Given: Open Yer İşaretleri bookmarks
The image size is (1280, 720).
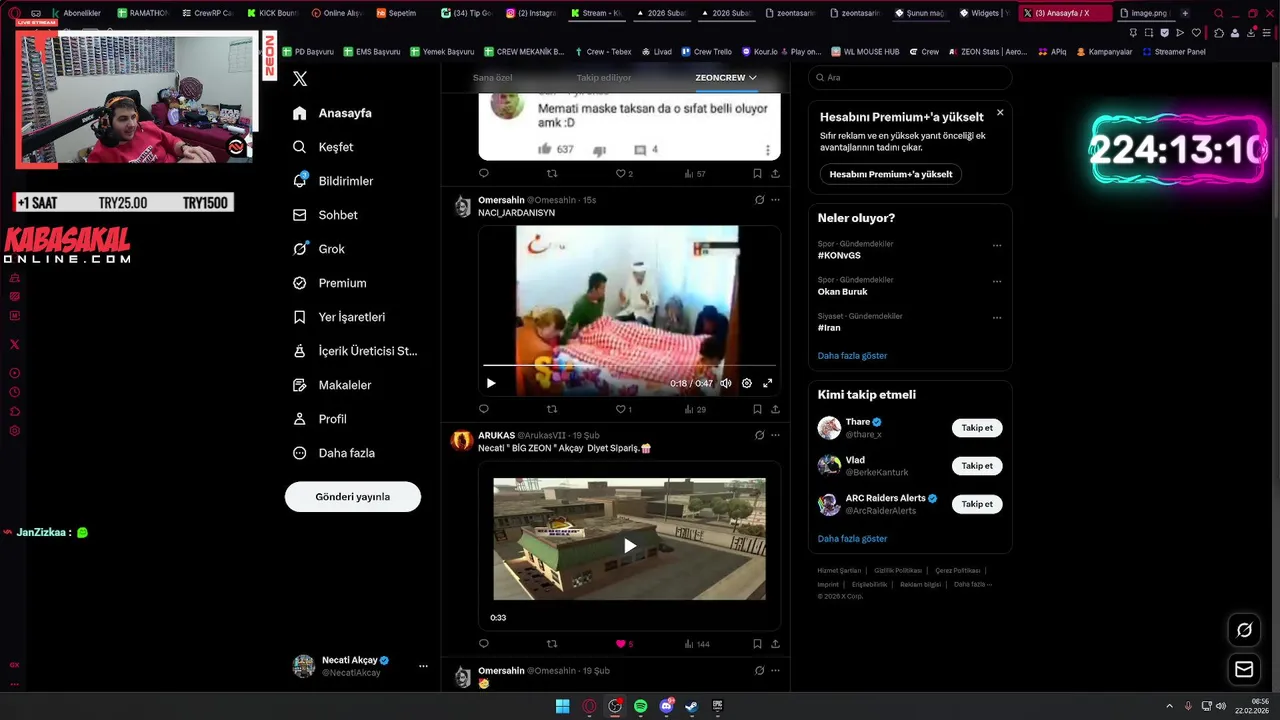Looking at the screenshot, I should coord(339,317).
